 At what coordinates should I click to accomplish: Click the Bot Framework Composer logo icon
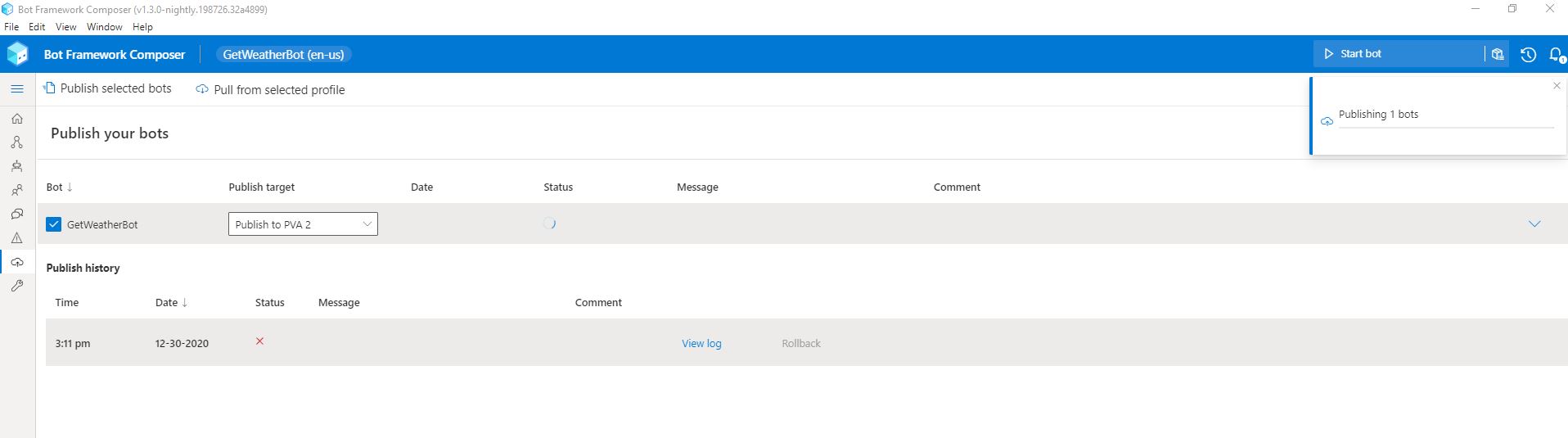tap(17, 54)
